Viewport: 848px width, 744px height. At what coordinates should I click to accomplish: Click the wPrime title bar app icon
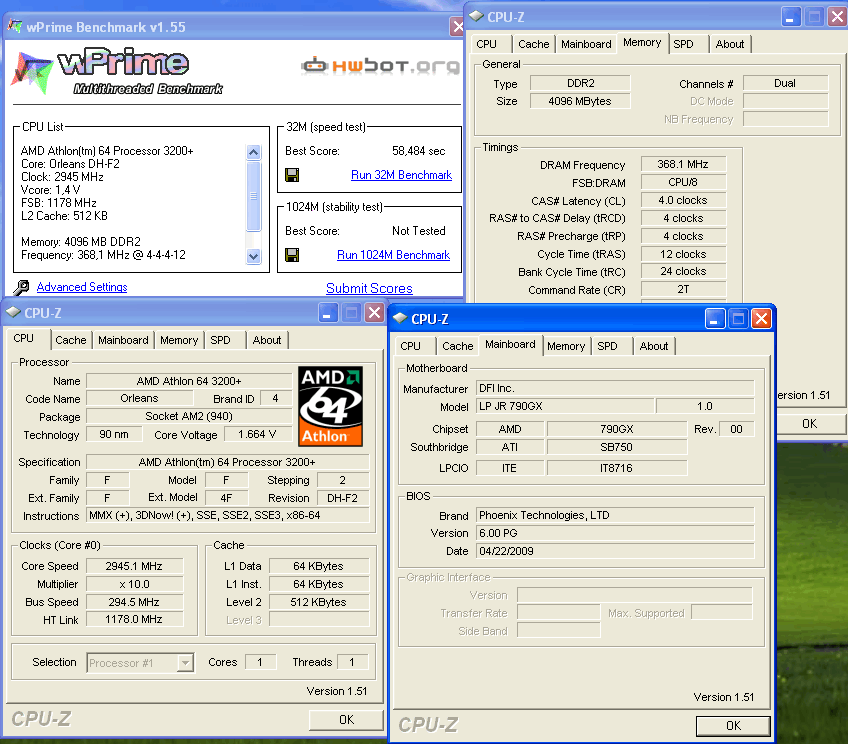click(15, 26)
